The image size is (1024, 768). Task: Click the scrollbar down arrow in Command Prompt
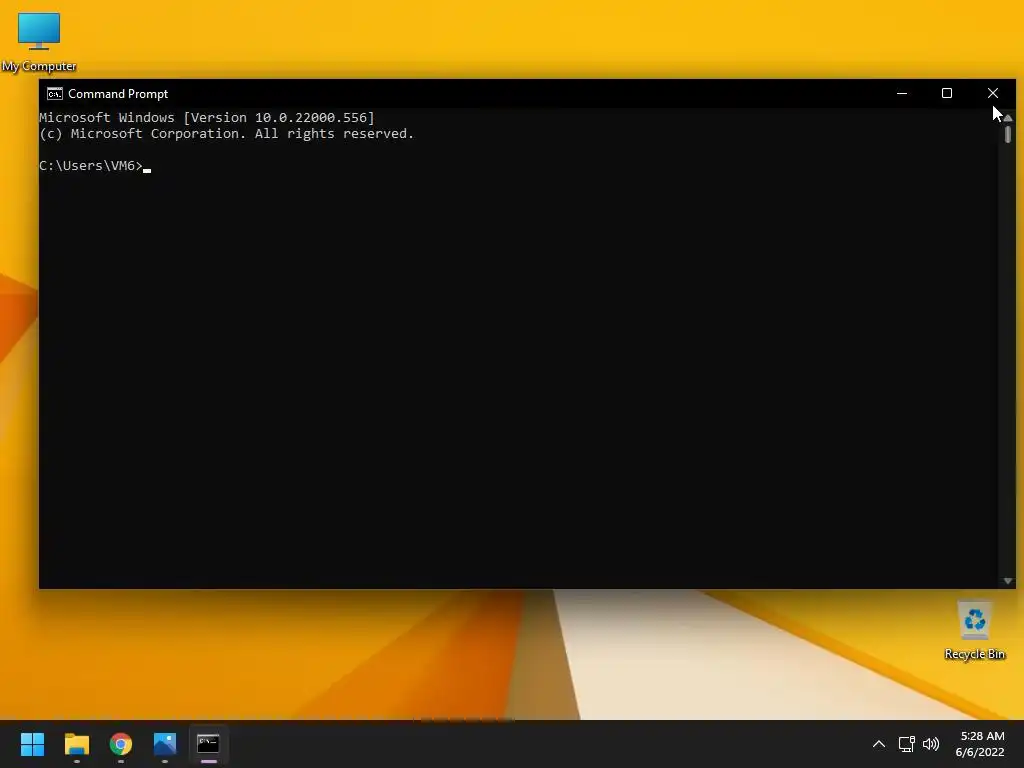(x=1008, y=581)
